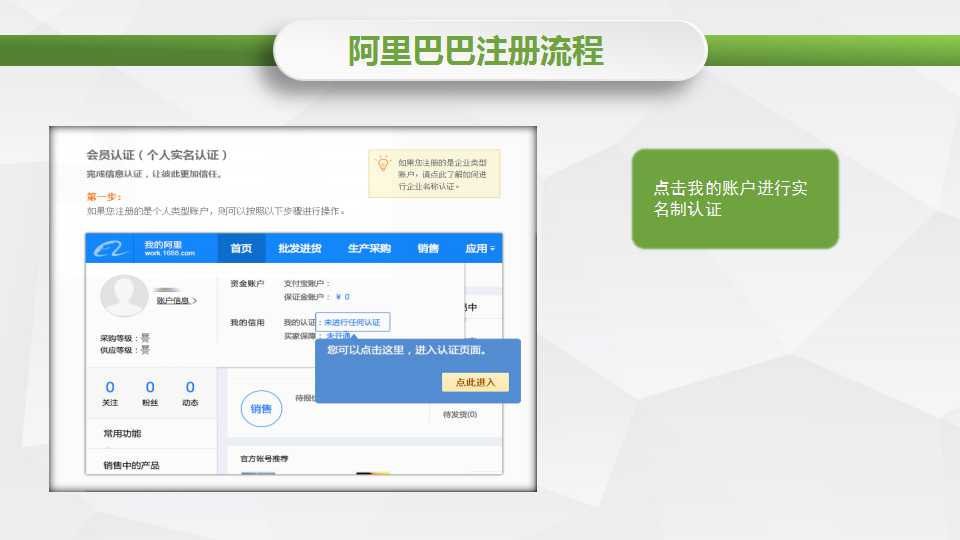
Task: Click the 未进行任何认证 link
Action: (x=352, y=322)
